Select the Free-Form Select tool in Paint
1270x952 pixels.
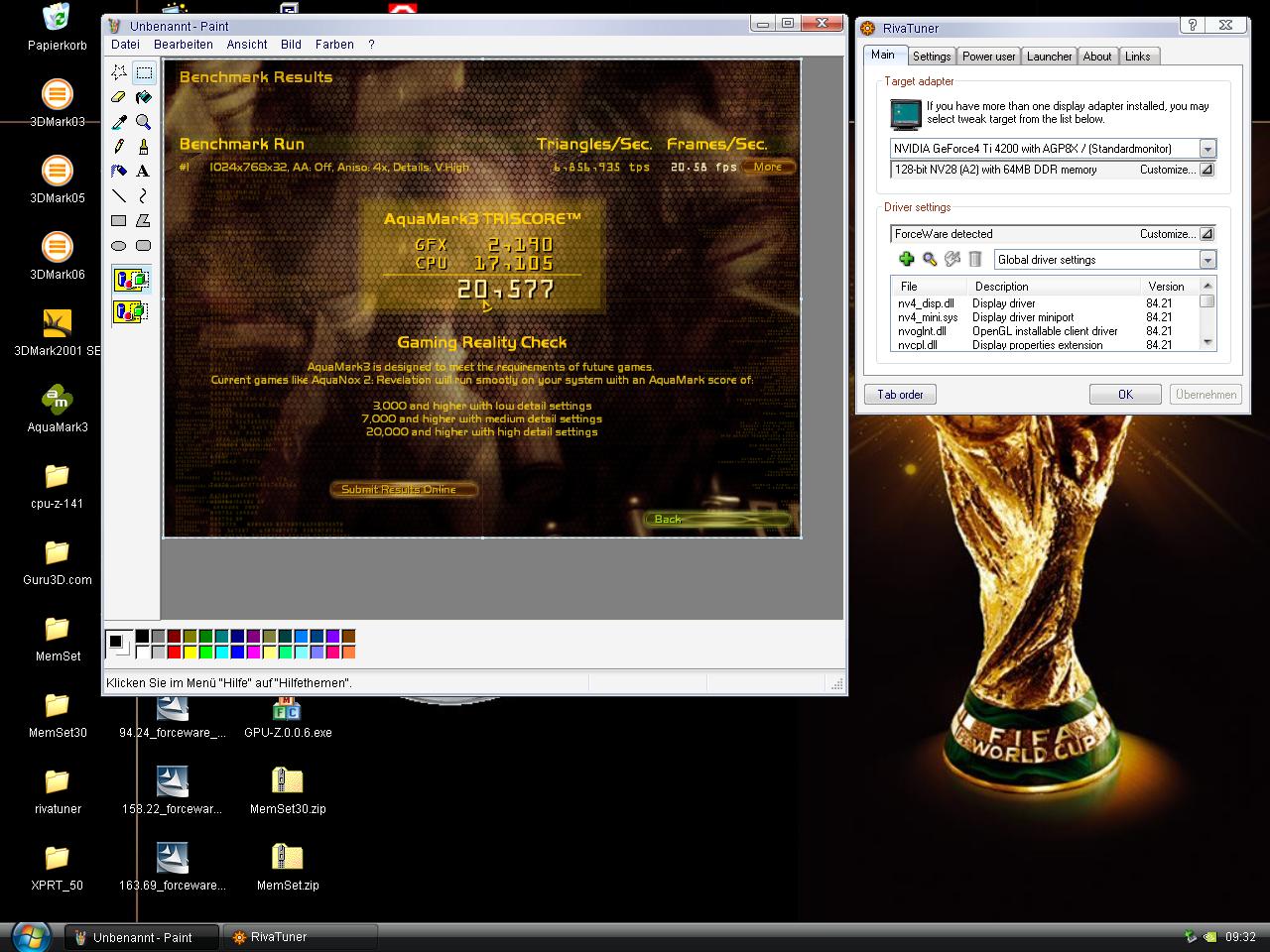point(119,72)
